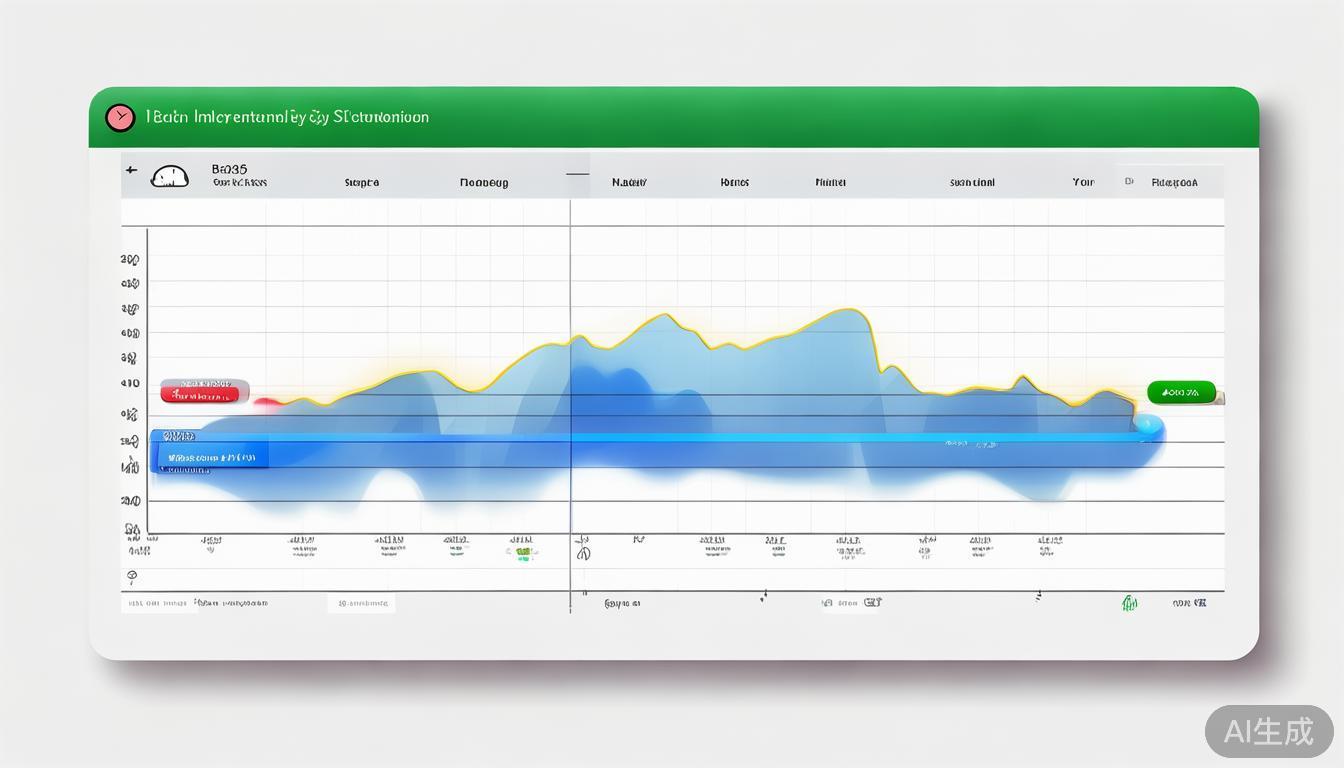Click the green chart icon in the bottom bar
This screenshot has width=1344, height=768.
1129,603
